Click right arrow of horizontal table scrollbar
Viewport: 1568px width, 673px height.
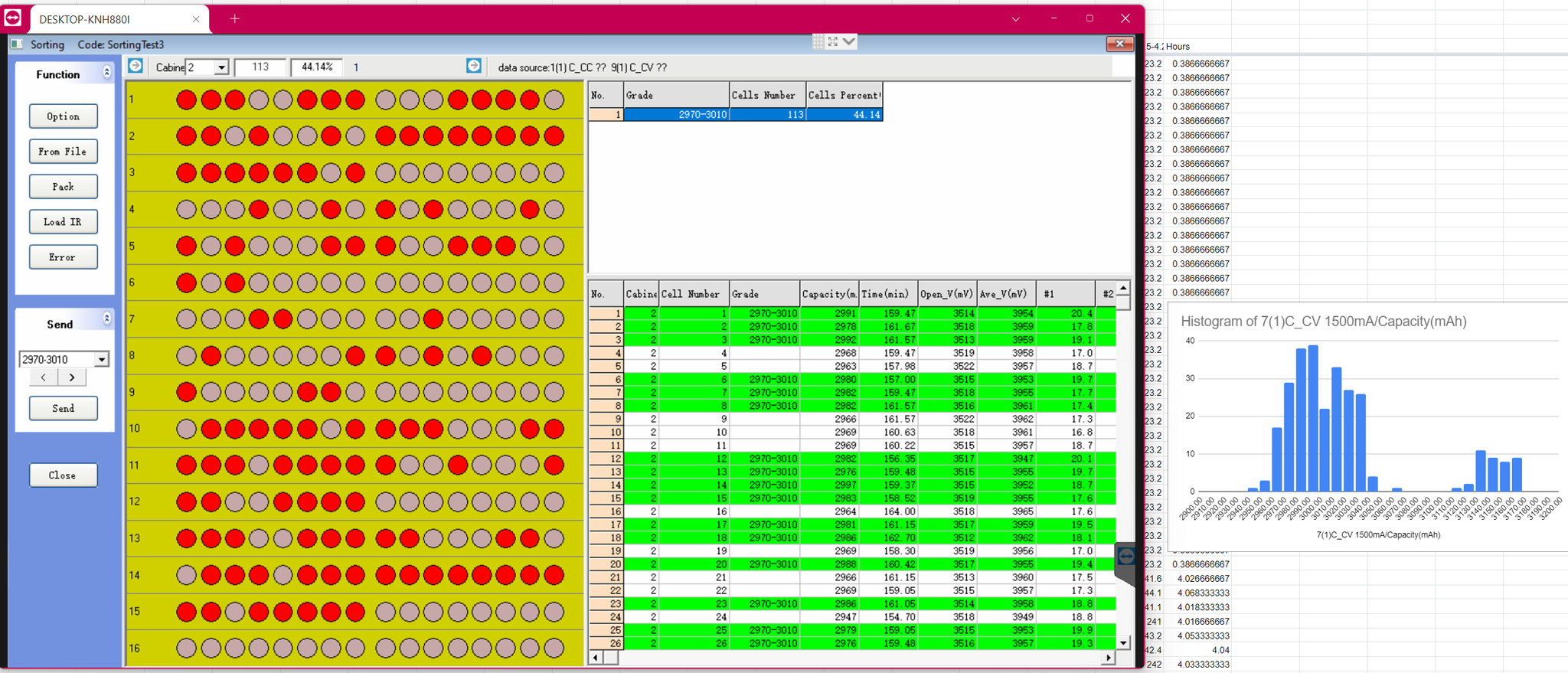(x=1109, y=658)
